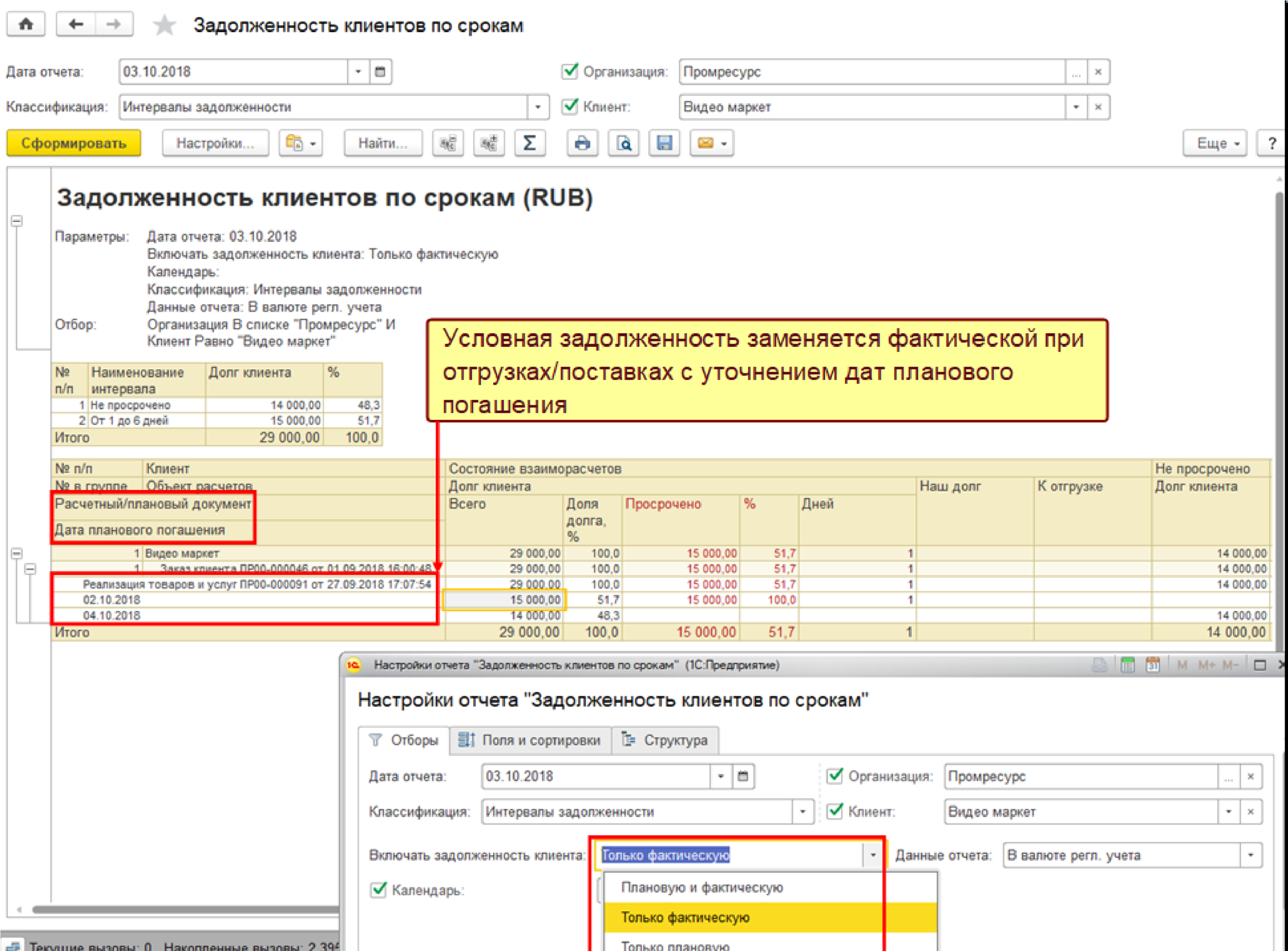
Task: Open calendar picker next to Дата отчета
Action: pyautogui.click(x=380, y=72)
